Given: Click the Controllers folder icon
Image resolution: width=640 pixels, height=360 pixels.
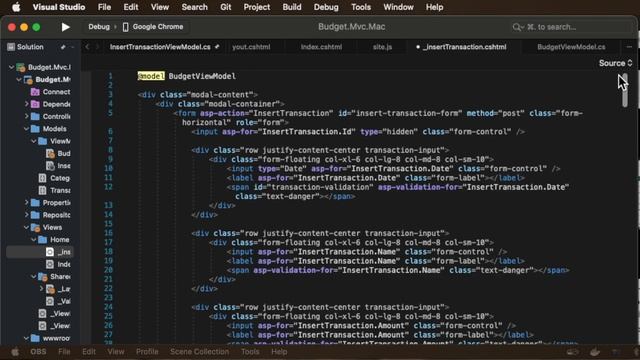Looking at the screenshot, I should click(x=35, y=116).
